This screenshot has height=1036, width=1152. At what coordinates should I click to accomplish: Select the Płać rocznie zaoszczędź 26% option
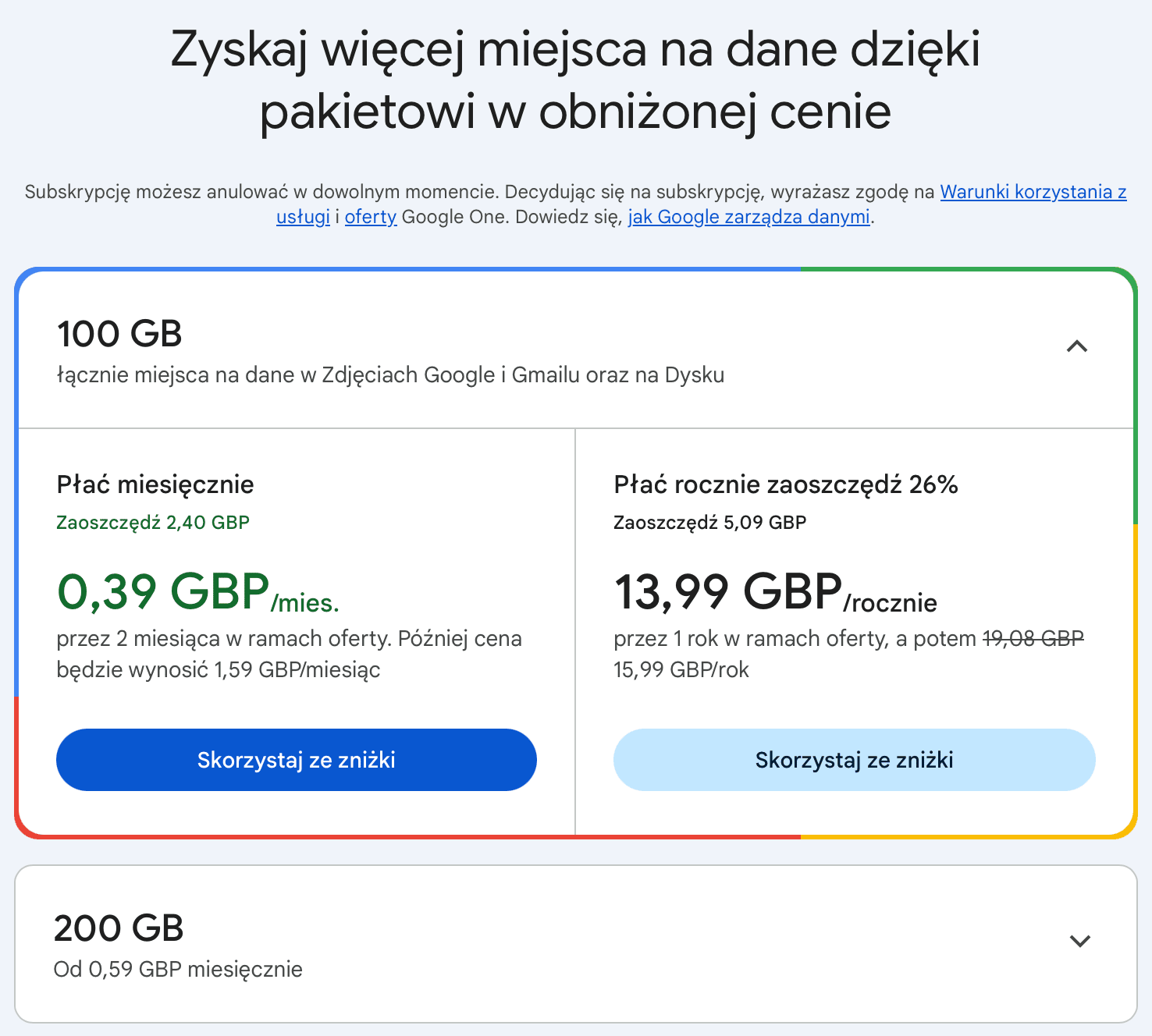pyautogui.click(x=786, y=484)
